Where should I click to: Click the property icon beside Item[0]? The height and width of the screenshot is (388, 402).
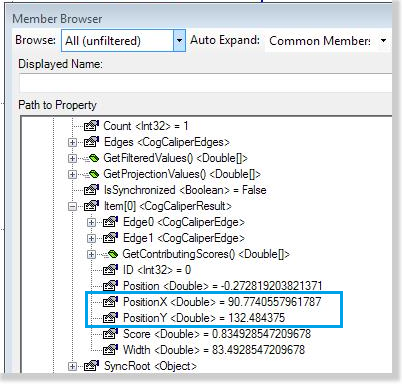tap(91, 206)
